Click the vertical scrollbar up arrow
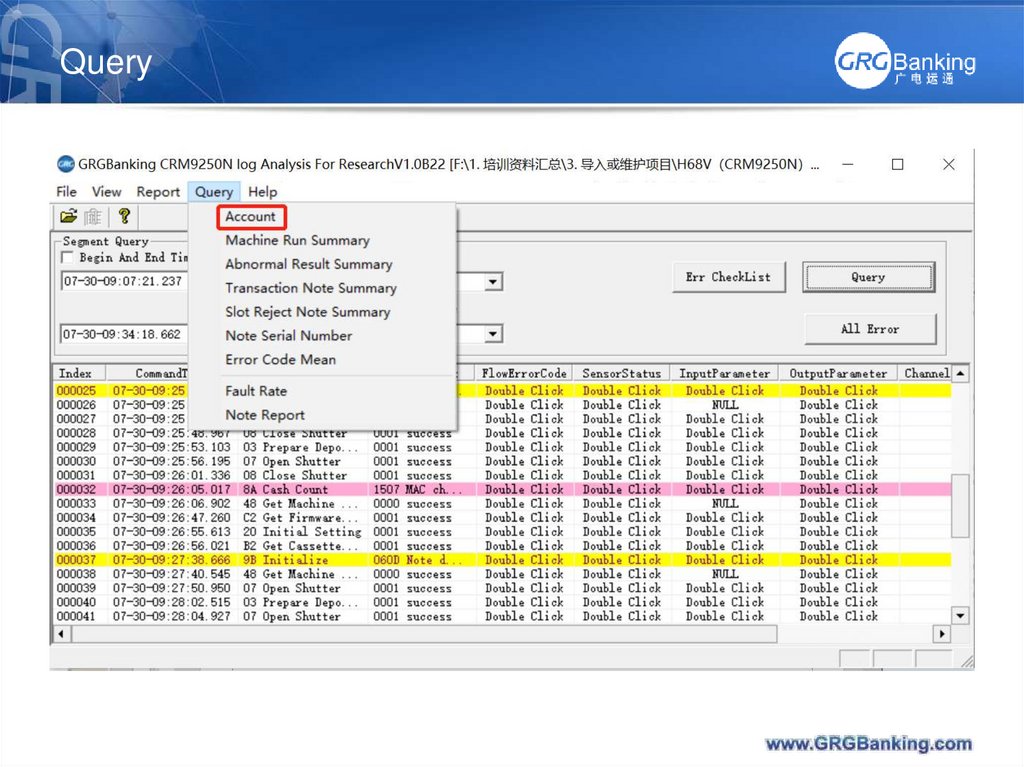Viewport: 1024px width, 767px height. [x=960, y=374]
